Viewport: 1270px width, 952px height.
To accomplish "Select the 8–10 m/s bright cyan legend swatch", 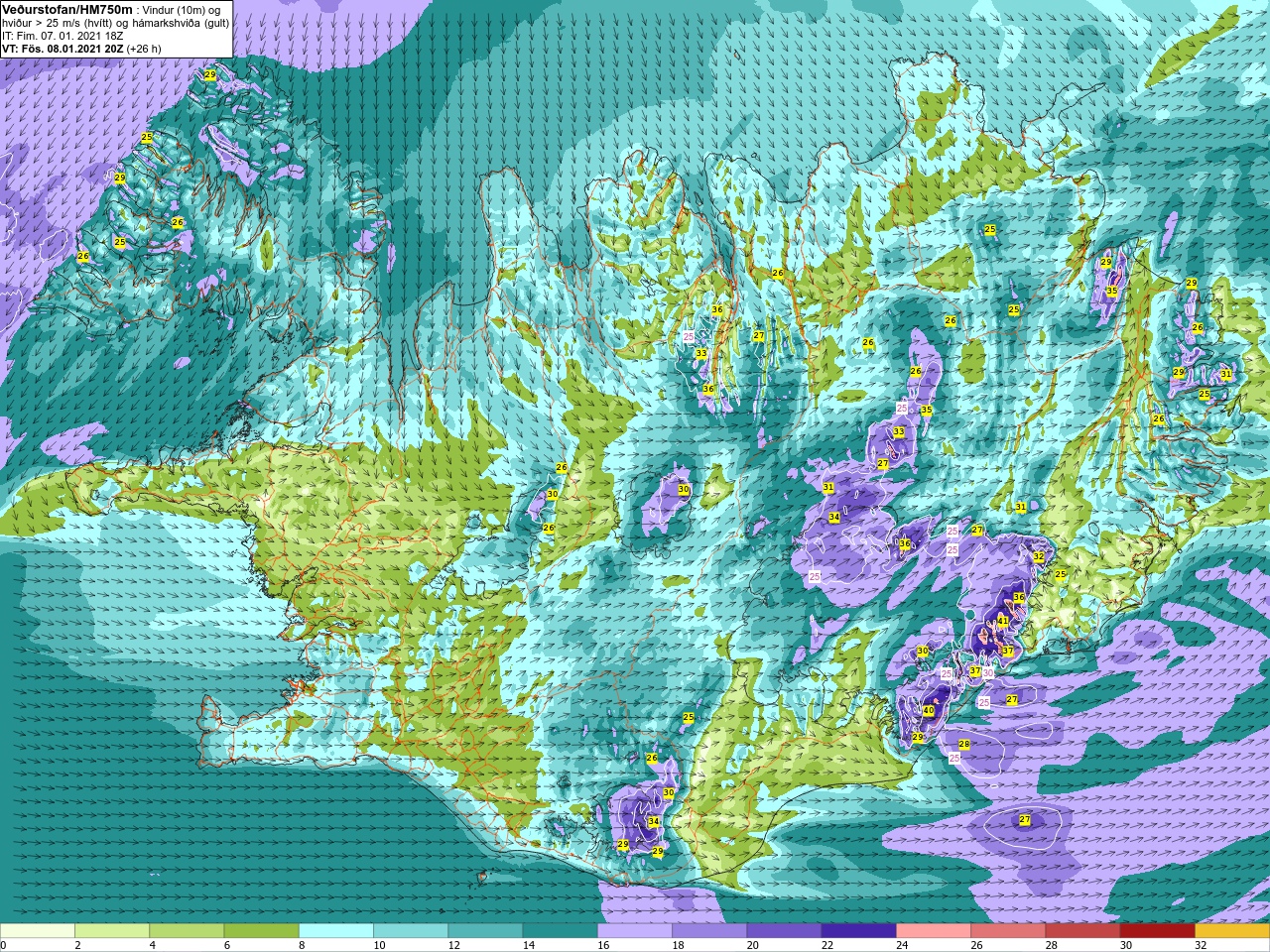I will coord(336,931).
